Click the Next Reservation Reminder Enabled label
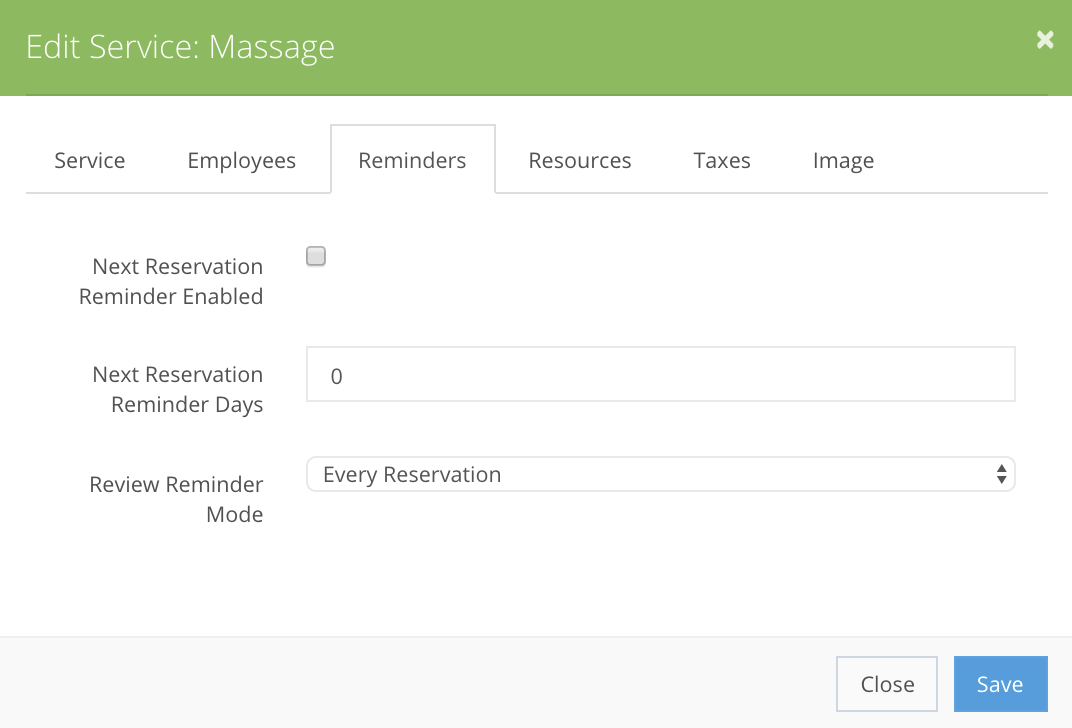 coord(171,281)
